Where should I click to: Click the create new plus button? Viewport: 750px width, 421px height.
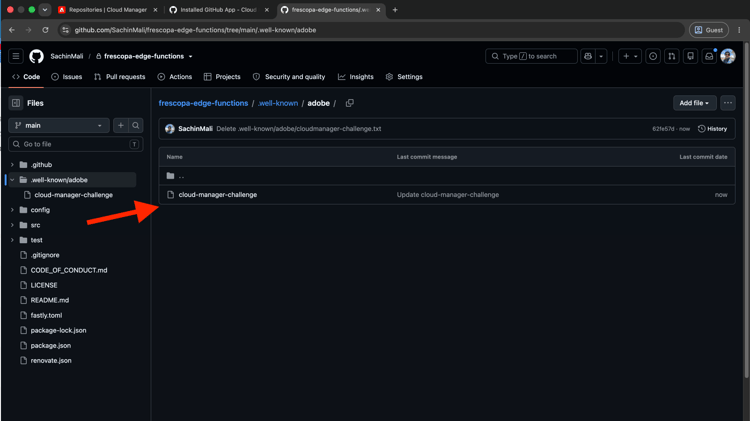coord(629,56)
